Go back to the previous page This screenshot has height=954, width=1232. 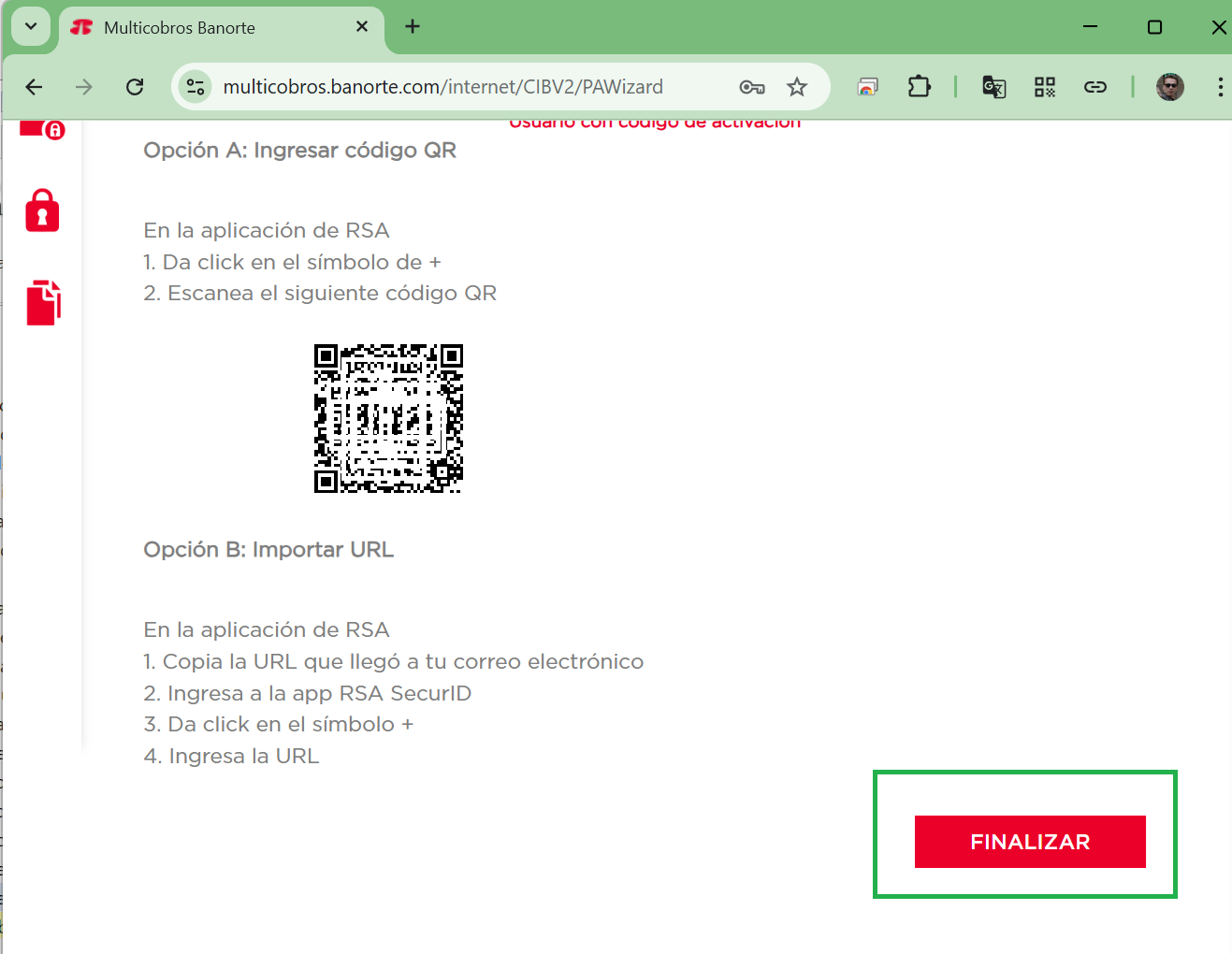tap(35, 87)
